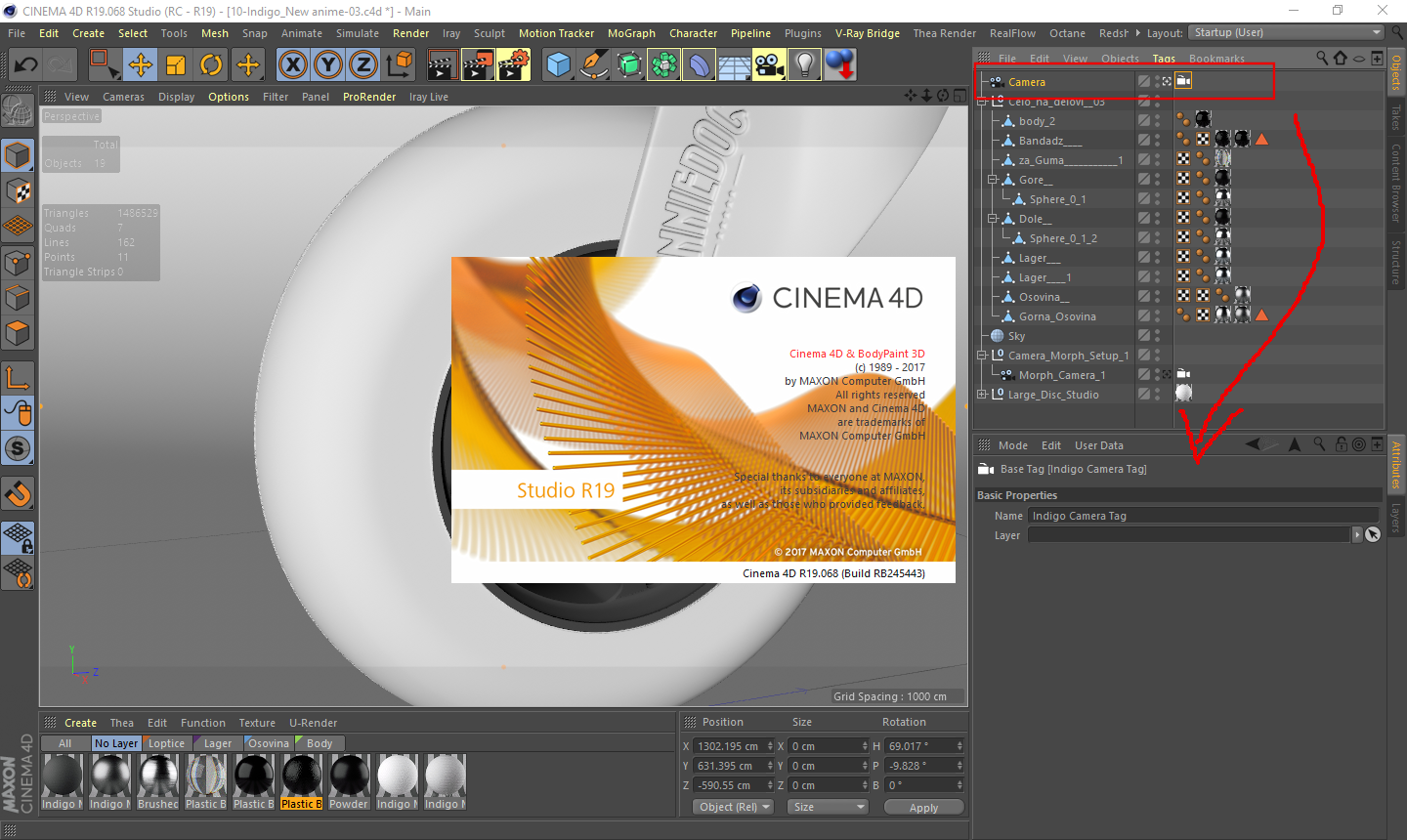Click the Apply button

[923, 808]
